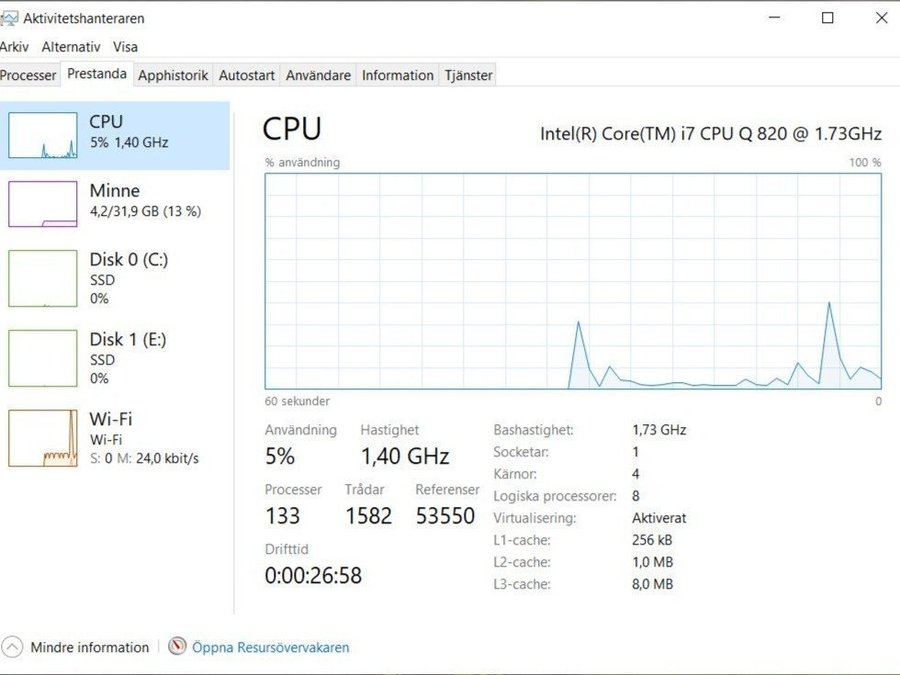This screenshot has width=900, height=675.
Task: Open the Användare tab
Action: 318,75
